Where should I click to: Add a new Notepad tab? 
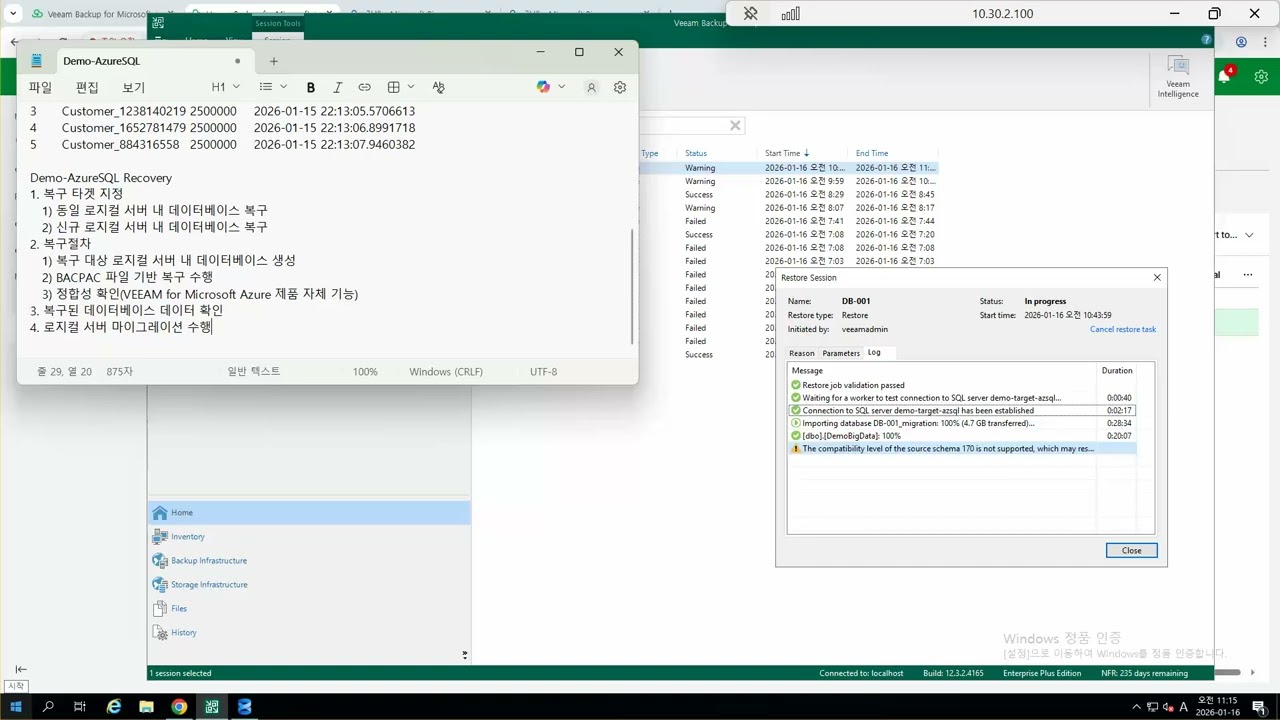[x=273, y=61]
